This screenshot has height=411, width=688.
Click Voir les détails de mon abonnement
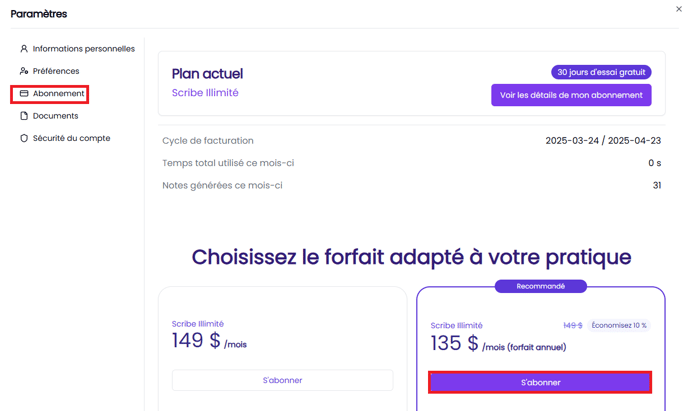click(x=571, y=95)
